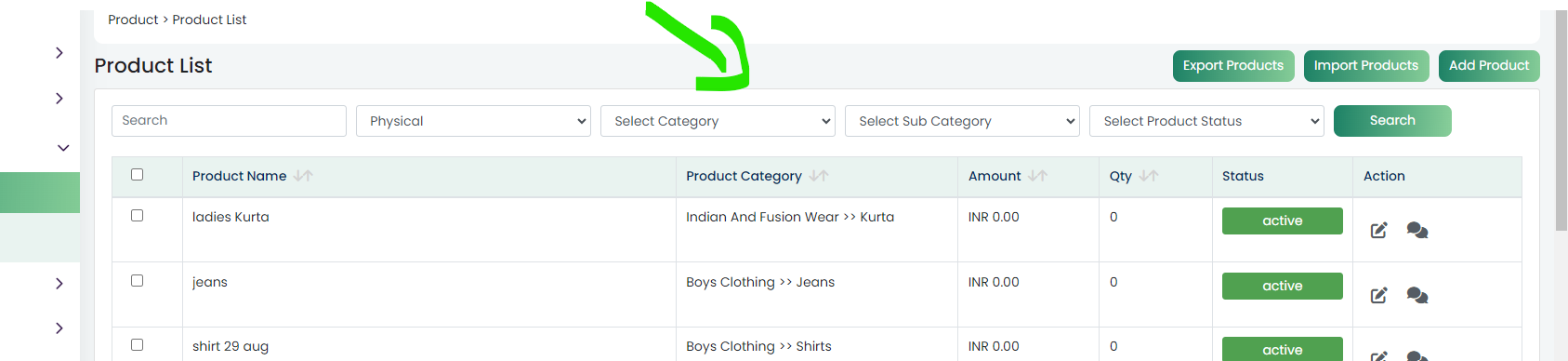Check the jeans row checkbox
This screenshot has height=361, width=1568.
pos(138,280)
